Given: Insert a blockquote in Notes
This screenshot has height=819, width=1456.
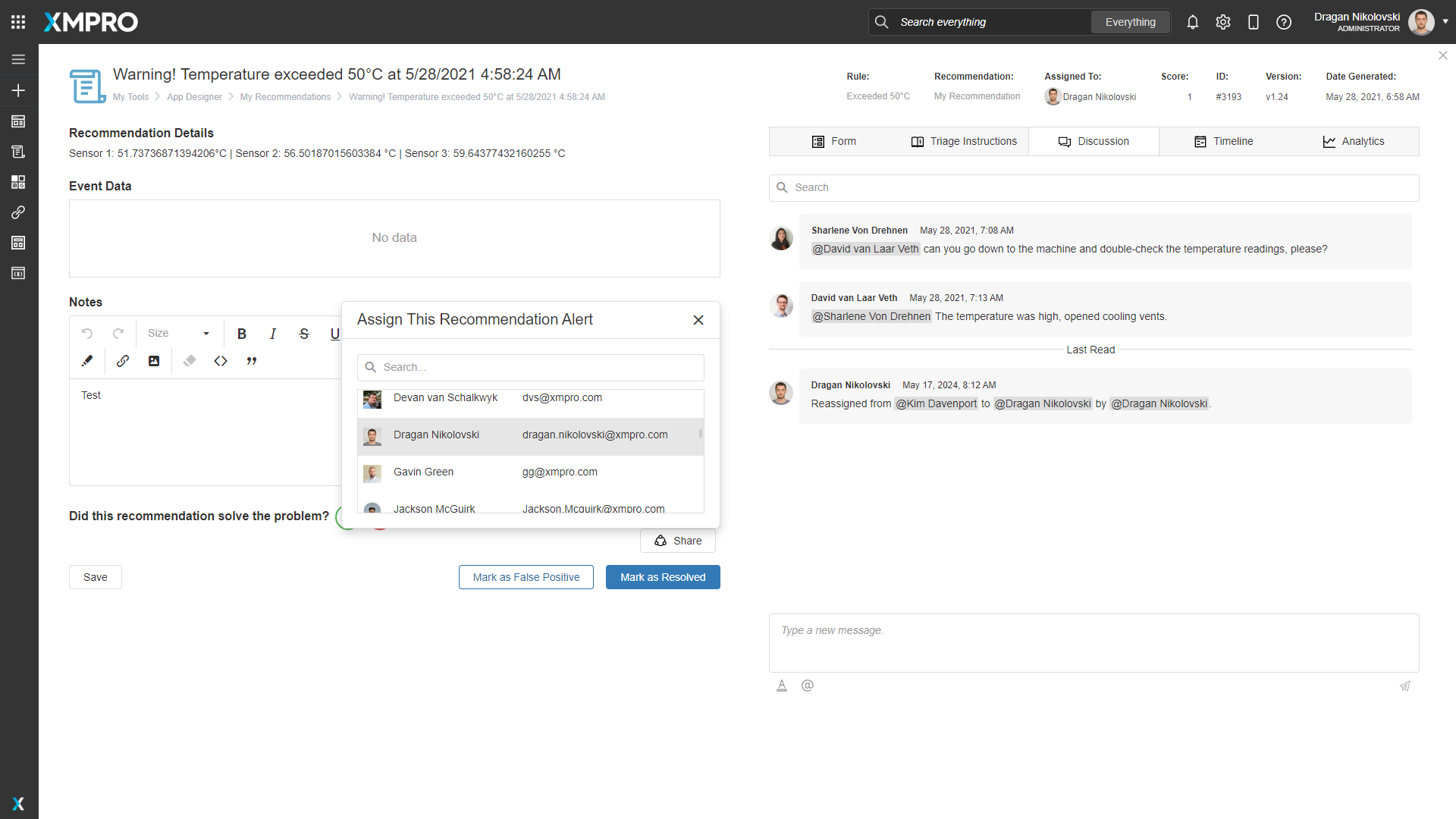Looking at the screenshot, I should coord(252,361).
